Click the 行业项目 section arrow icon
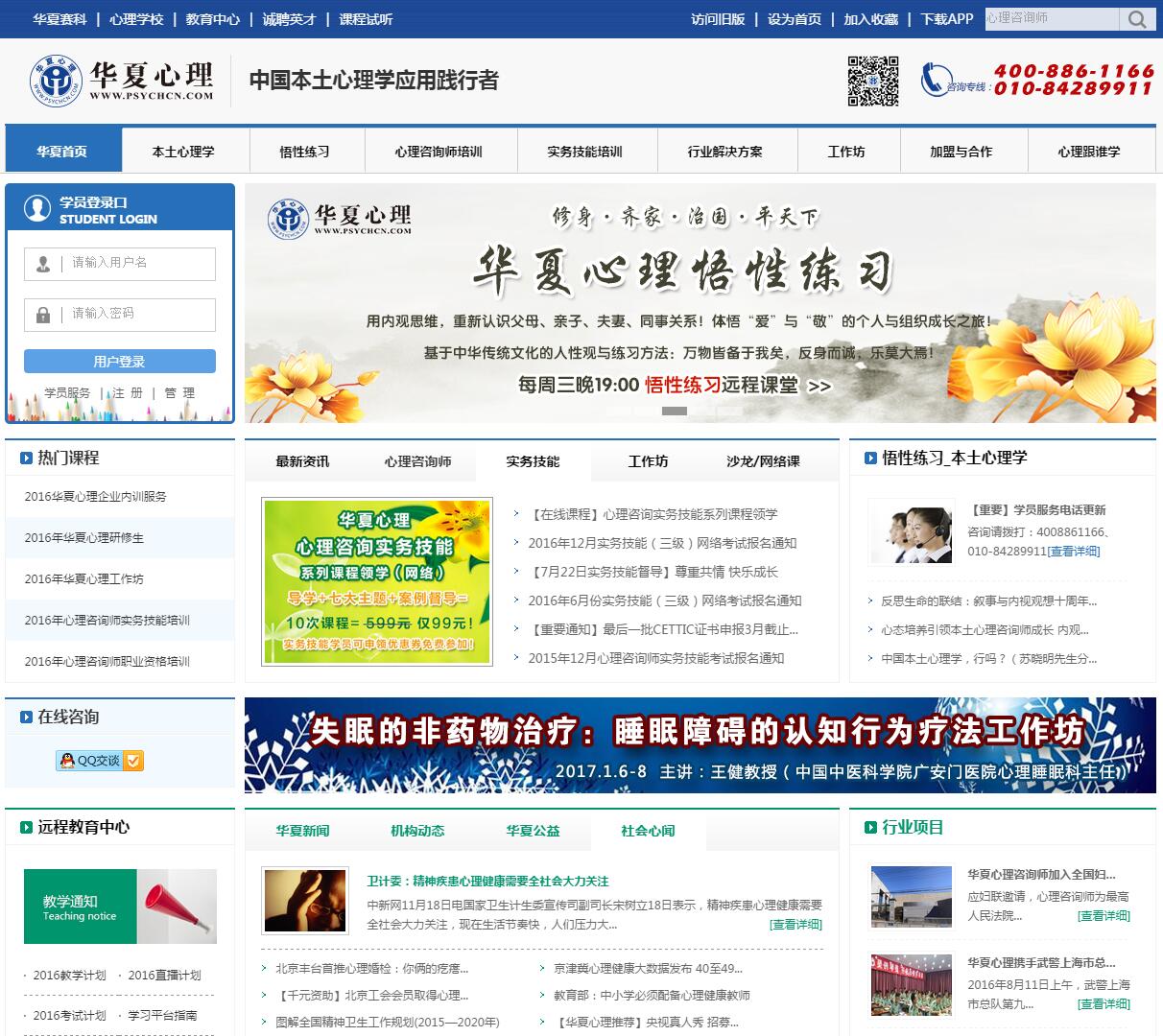 pos(870,827)
